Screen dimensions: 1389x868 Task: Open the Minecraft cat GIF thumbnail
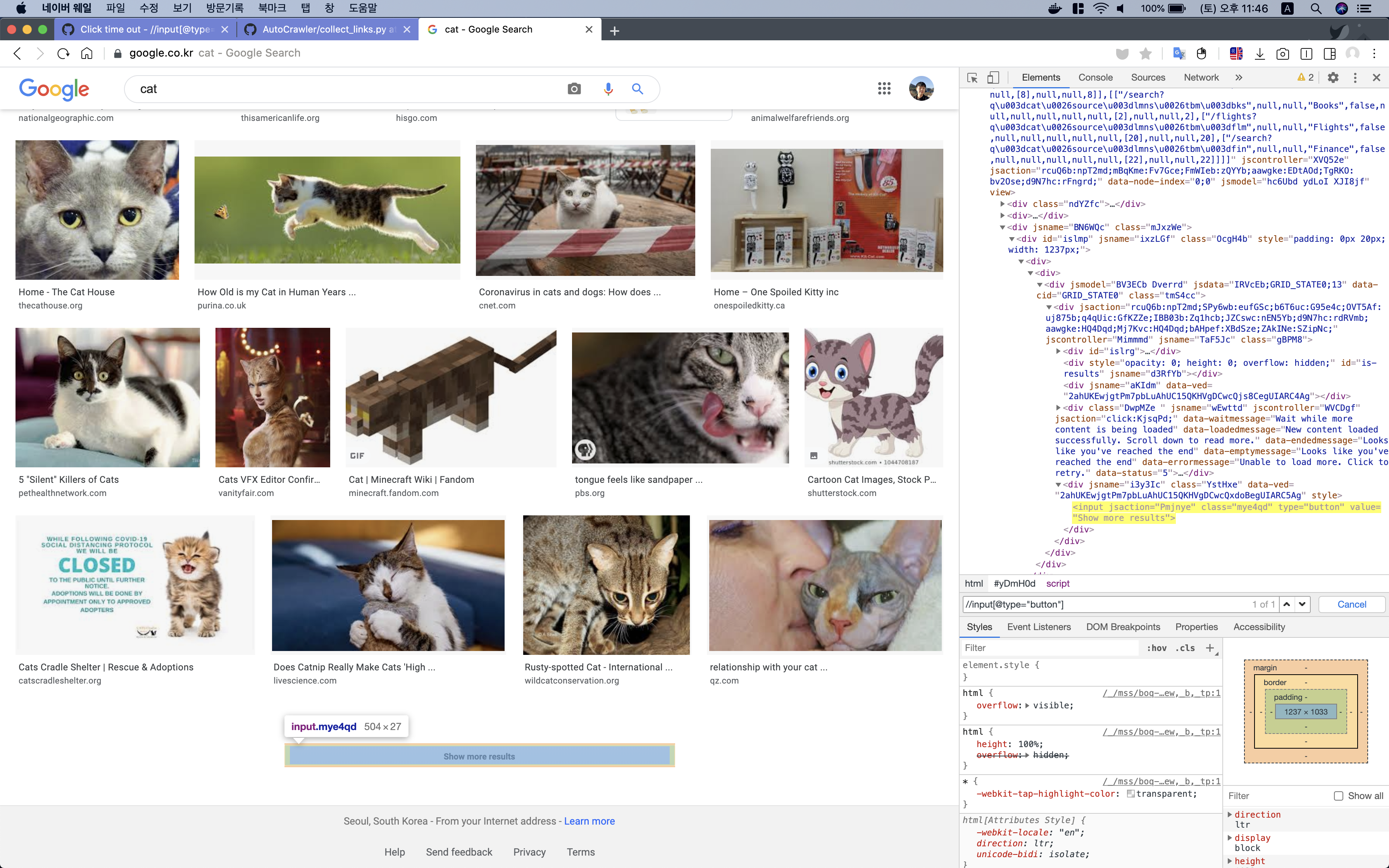click(x=451, y=397)
